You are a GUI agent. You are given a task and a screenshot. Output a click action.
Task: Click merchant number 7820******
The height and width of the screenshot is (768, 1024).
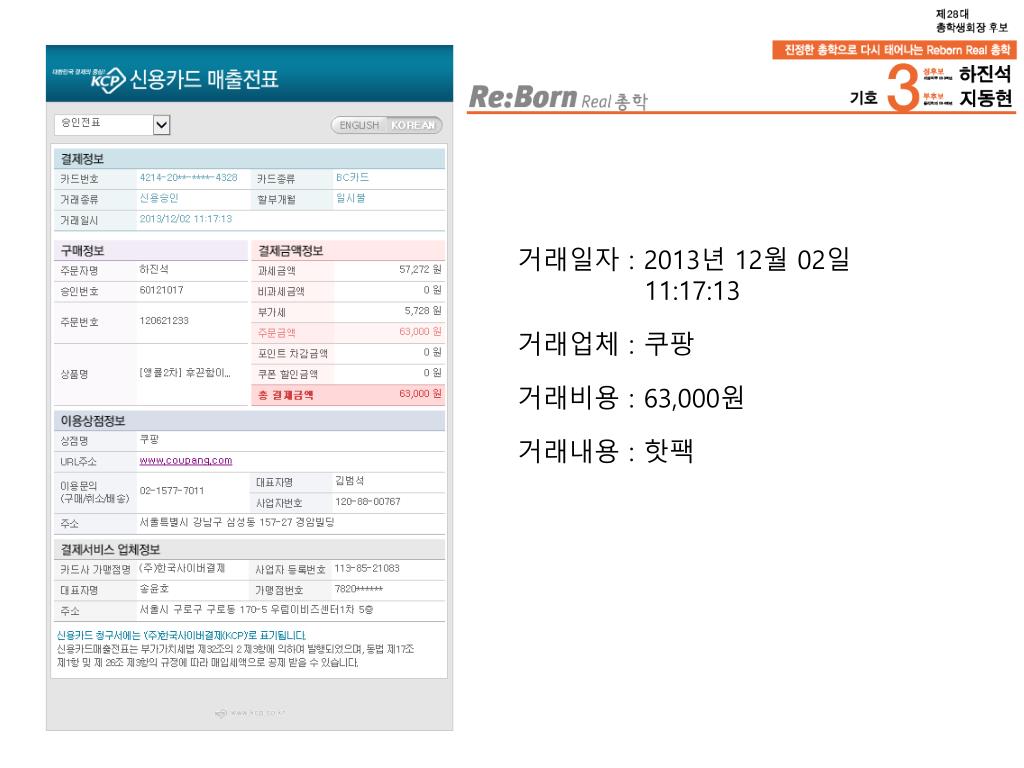point(359,588)
